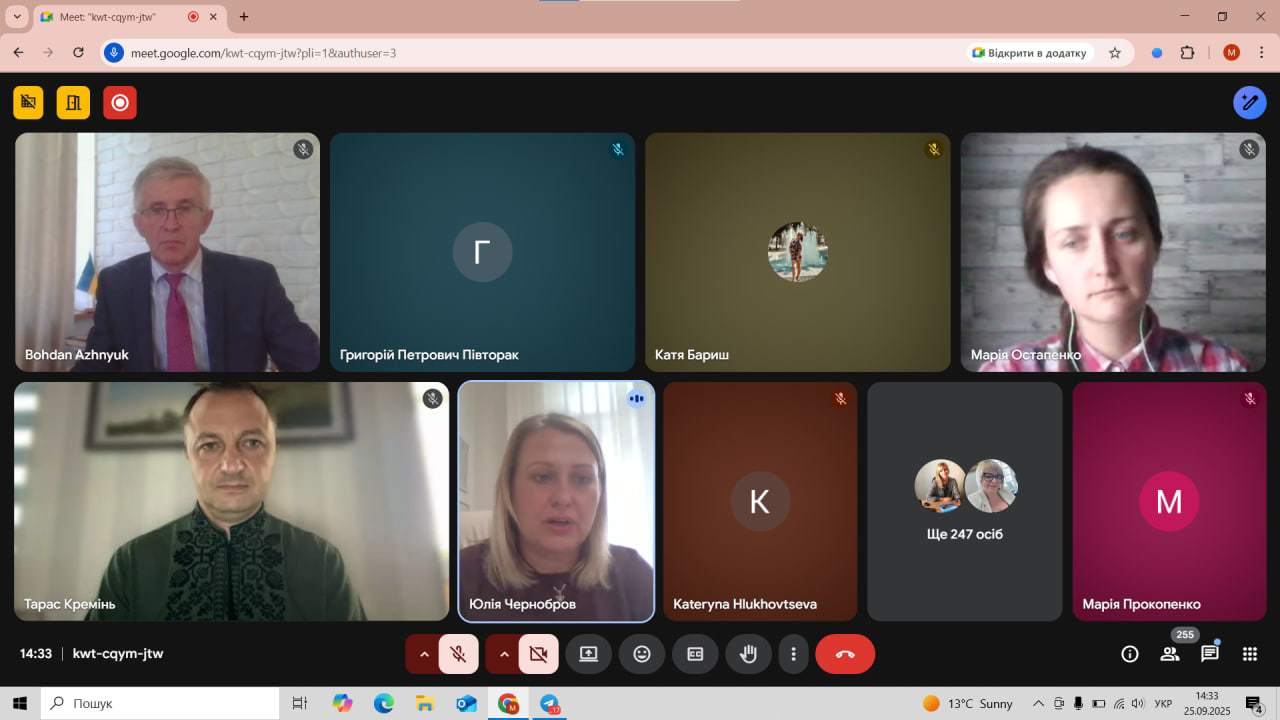The height and width of the screenshot is (720, 1280).
Task: Turn on the camera
Action: [538, 654]
